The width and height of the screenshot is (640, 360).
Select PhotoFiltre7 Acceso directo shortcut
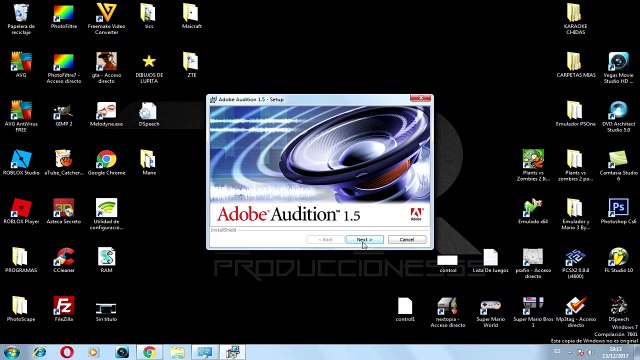pos(64,68)
